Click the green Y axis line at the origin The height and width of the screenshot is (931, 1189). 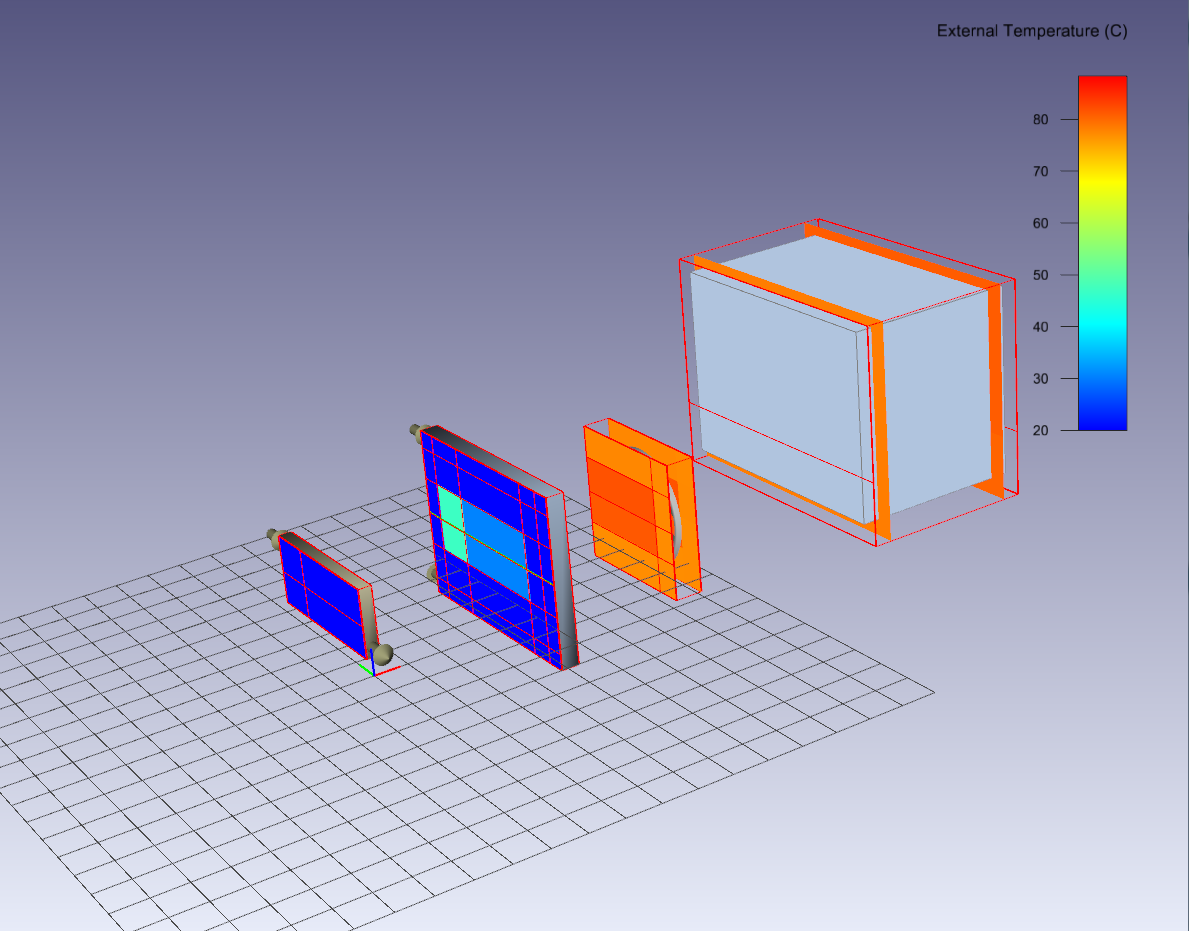[362, 668]
